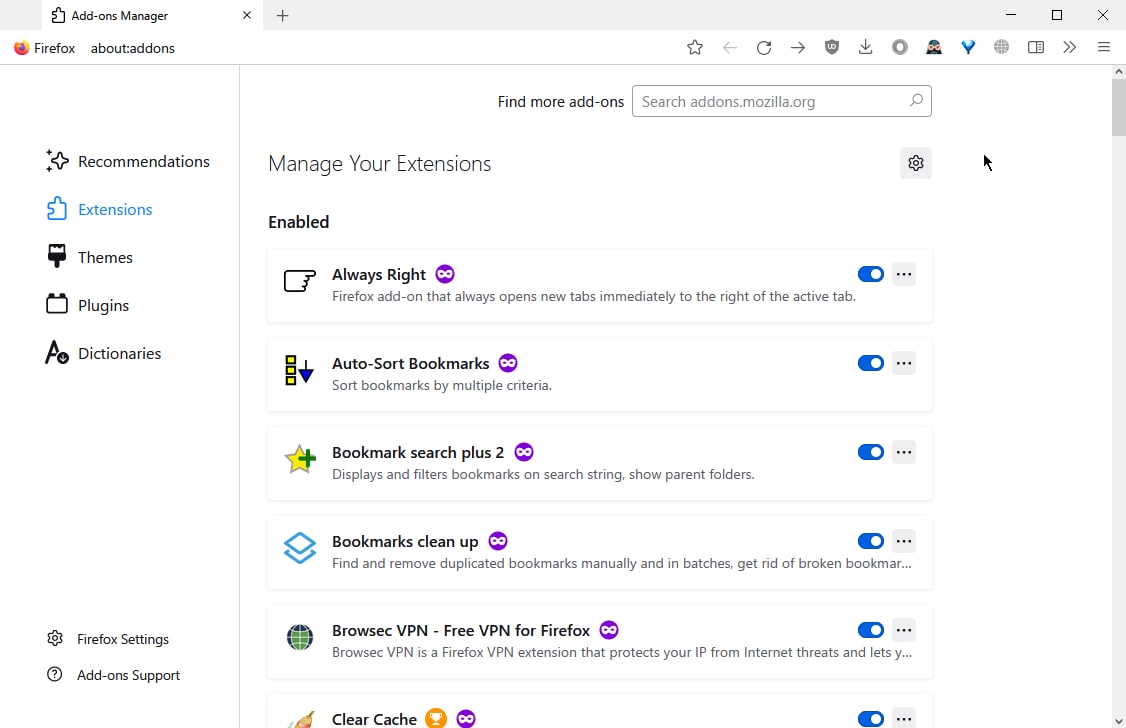Bookmark this page with the star icon
1126x728 pixels.
click(x=694, y=47)
